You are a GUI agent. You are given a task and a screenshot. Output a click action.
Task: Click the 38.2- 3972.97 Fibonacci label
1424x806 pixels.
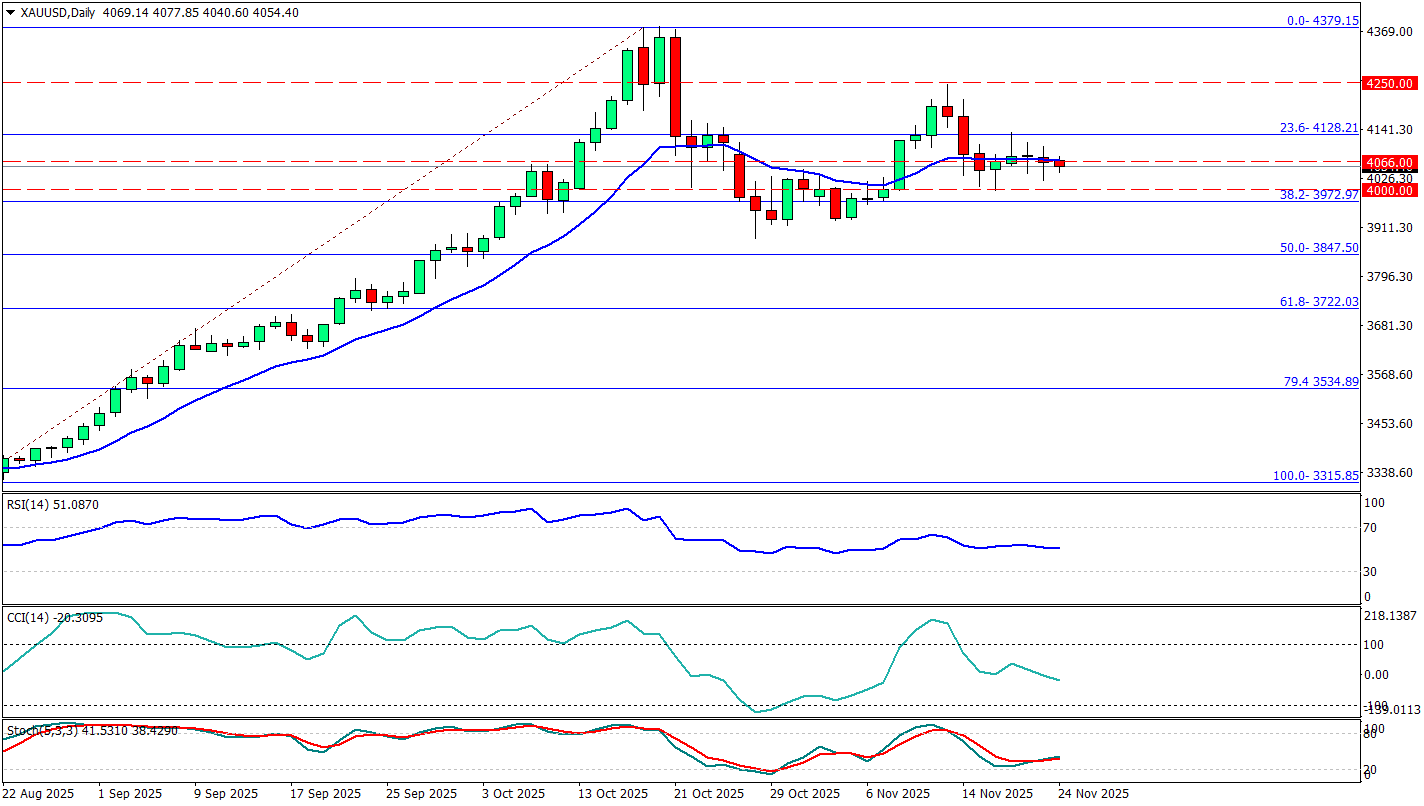coord(1320,195)
